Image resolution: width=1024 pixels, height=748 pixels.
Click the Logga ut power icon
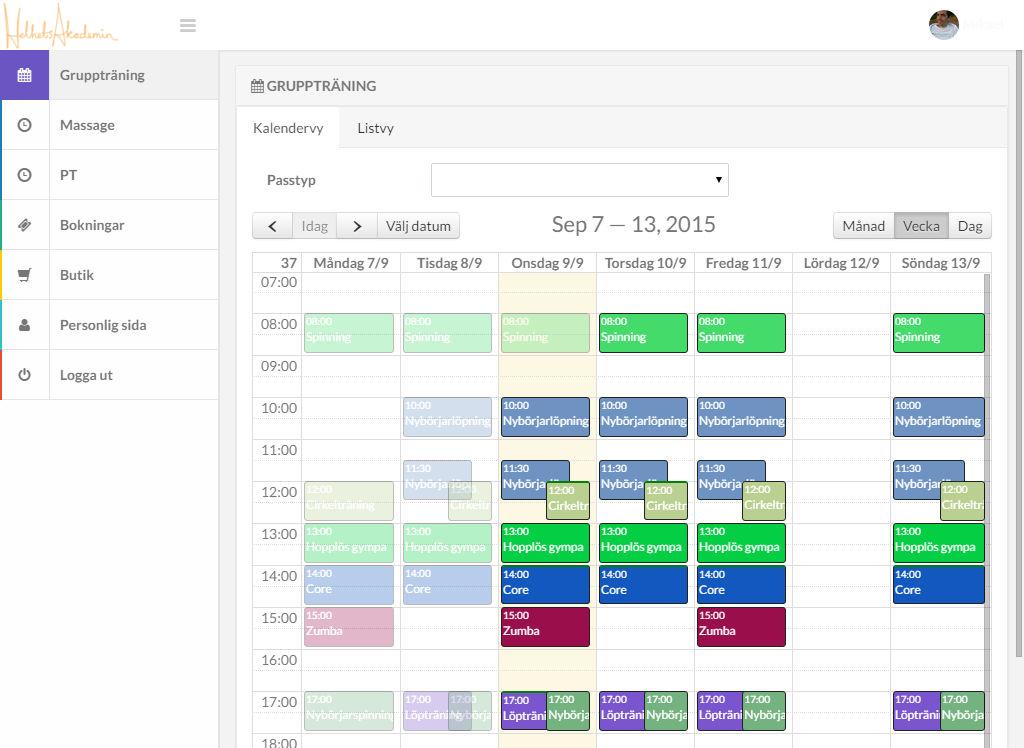tap(24, 375)
